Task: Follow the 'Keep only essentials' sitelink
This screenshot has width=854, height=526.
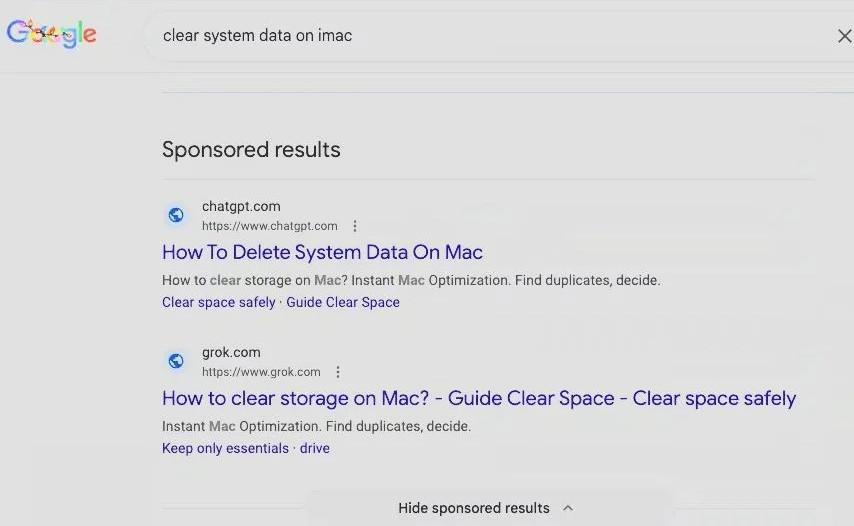Action: (225, 448)
